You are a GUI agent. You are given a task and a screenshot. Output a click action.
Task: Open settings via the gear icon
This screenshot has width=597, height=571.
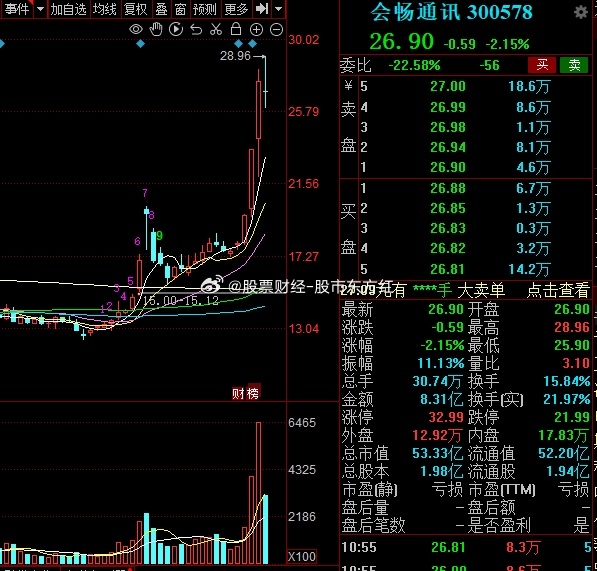pos(581,13)
